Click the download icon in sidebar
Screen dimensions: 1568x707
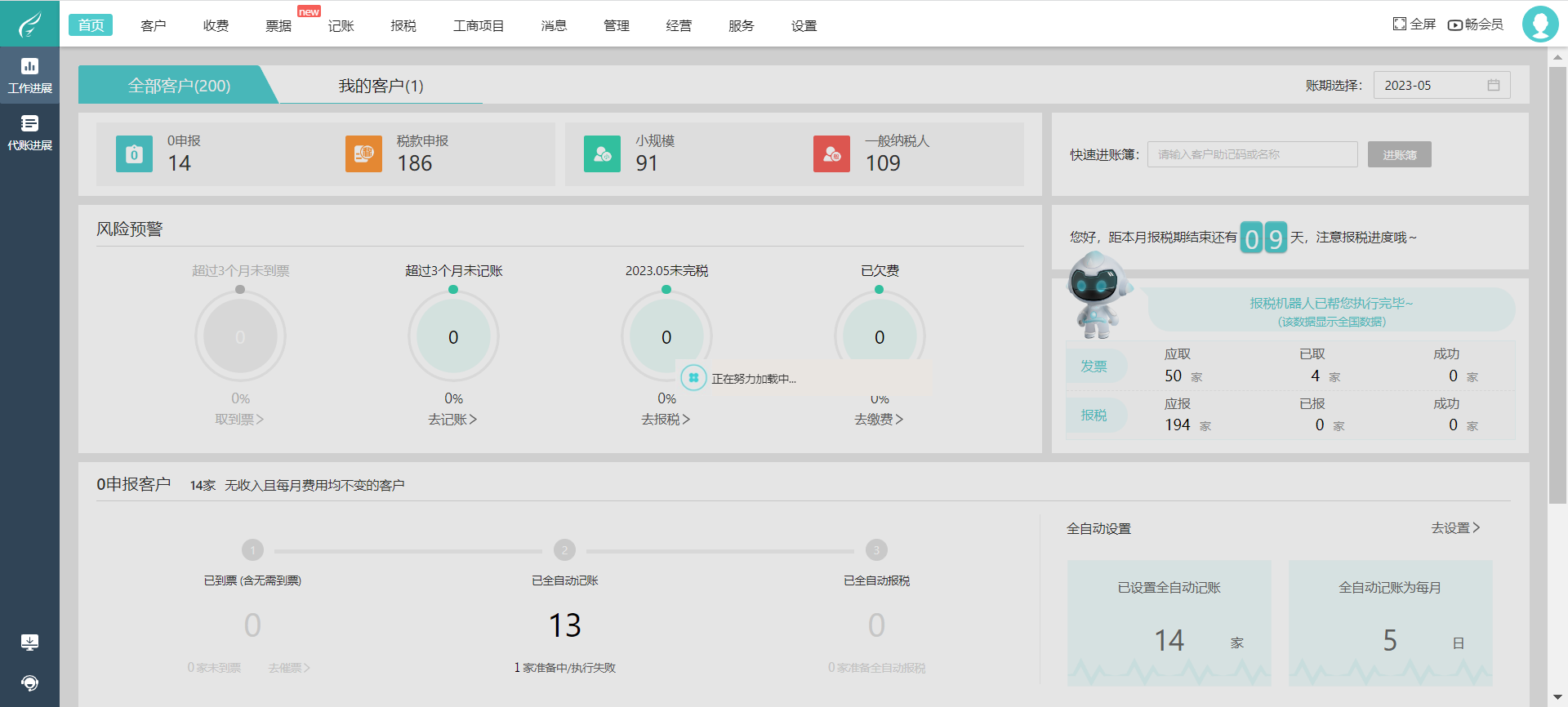(29, 643)
